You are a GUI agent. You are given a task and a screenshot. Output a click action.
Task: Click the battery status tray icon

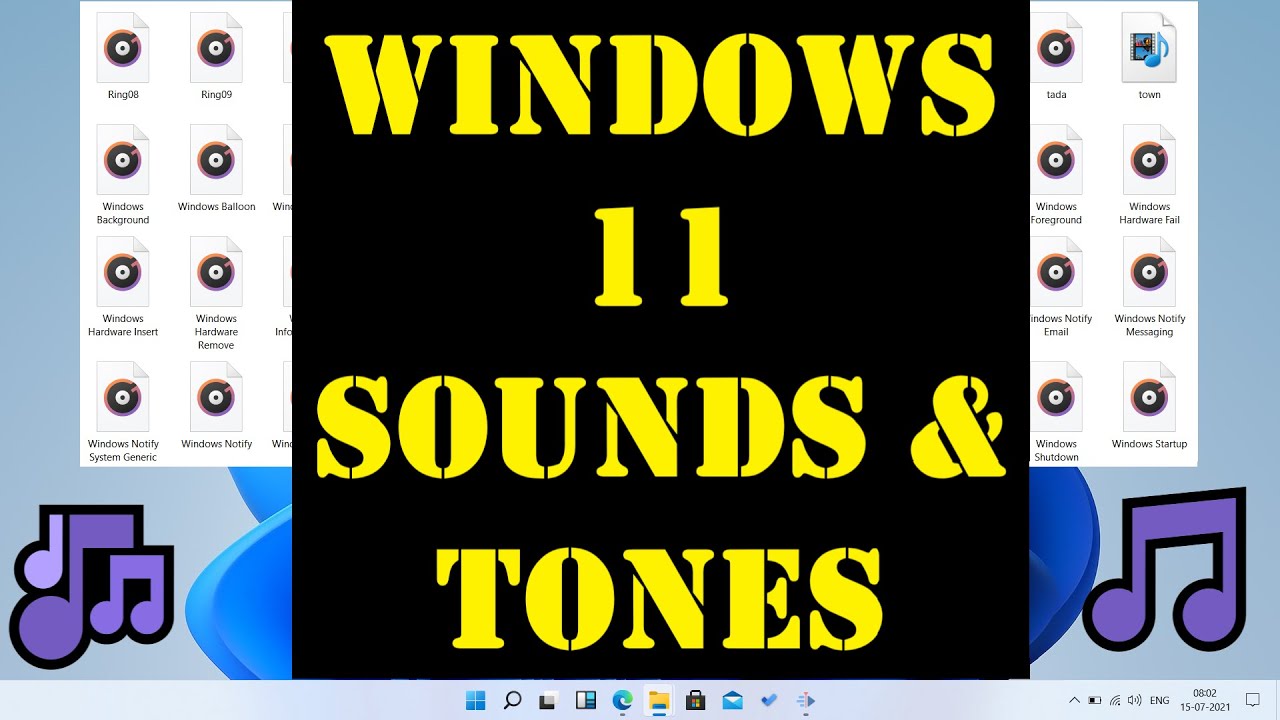point(1095,700)
